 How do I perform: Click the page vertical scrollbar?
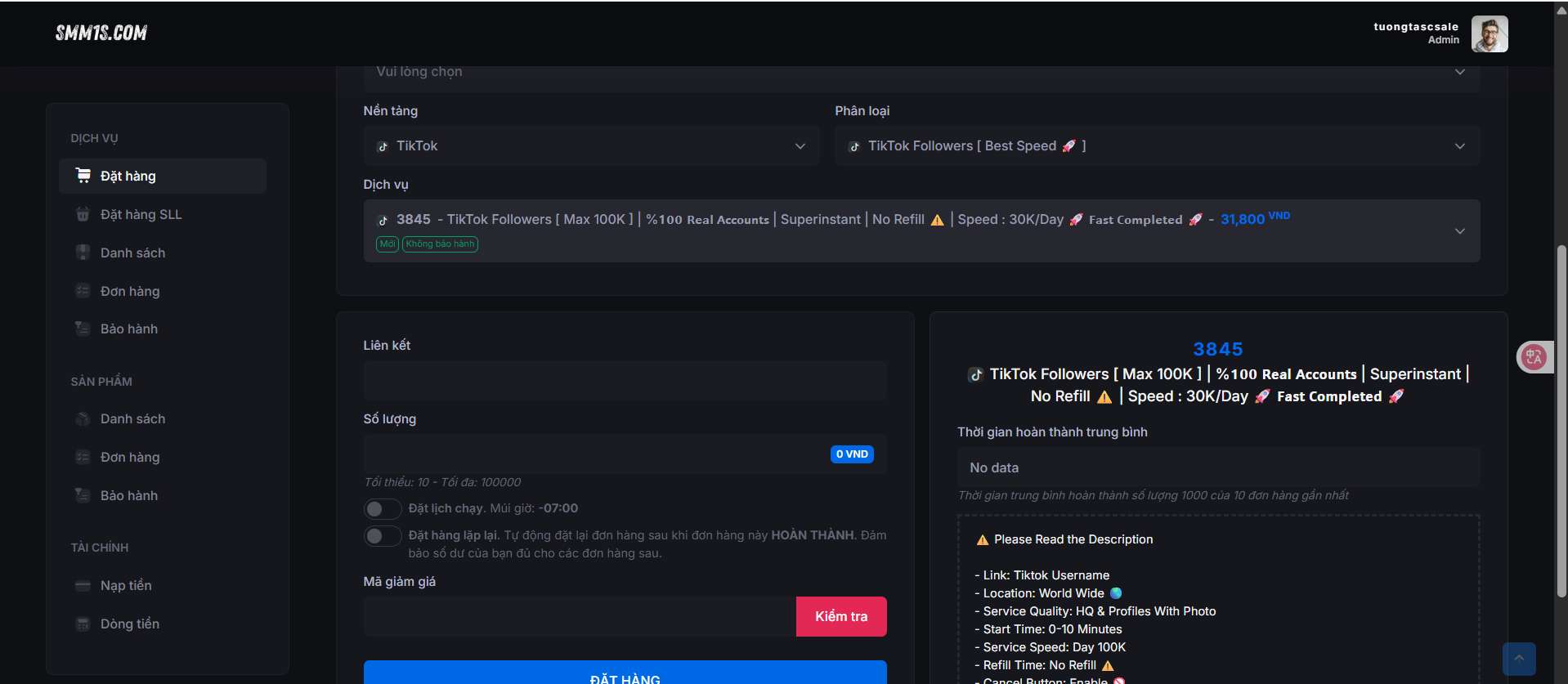1561,421
